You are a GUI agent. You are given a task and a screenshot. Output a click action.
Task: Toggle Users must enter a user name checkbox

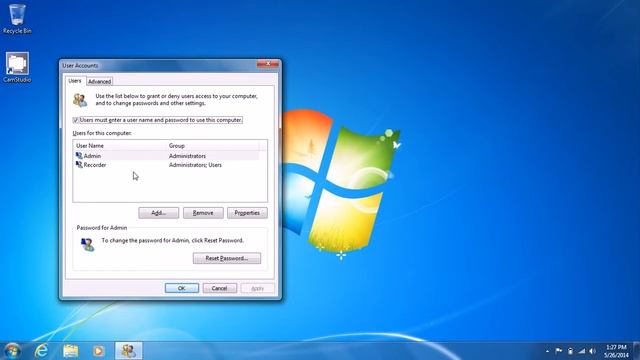76,120
